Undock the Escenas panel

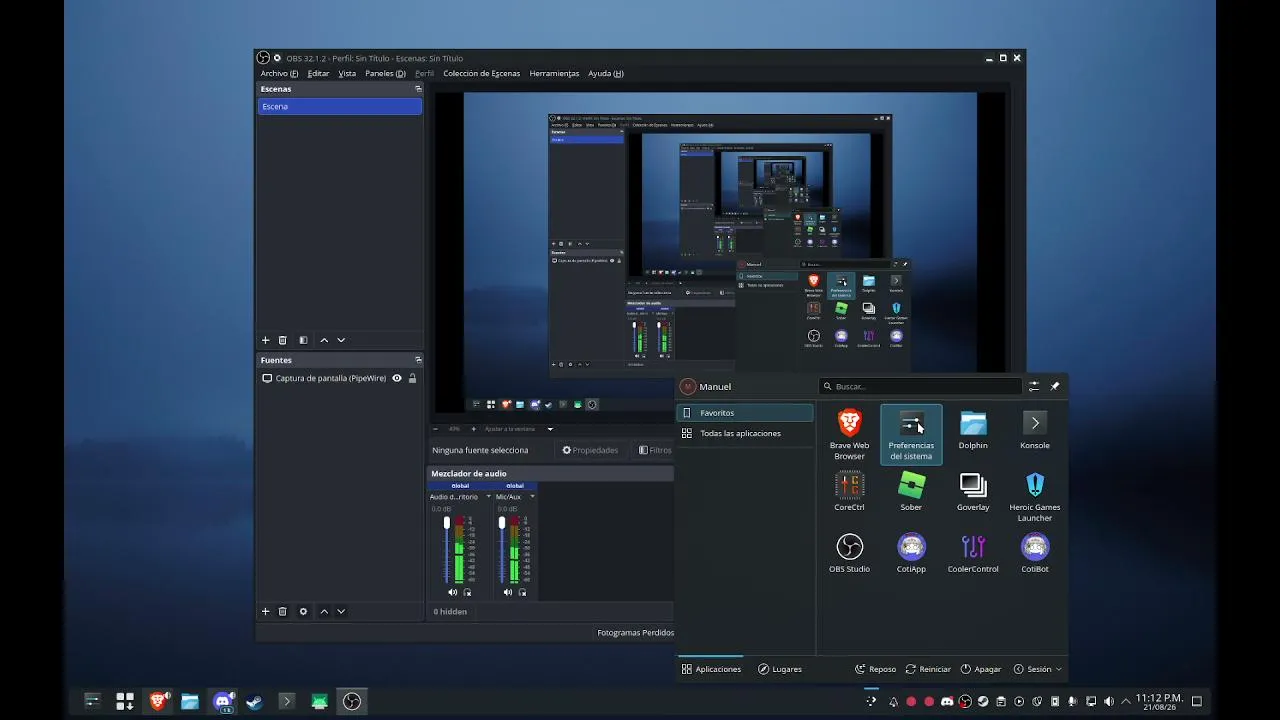pyautogui.click(x=418, y=89)
